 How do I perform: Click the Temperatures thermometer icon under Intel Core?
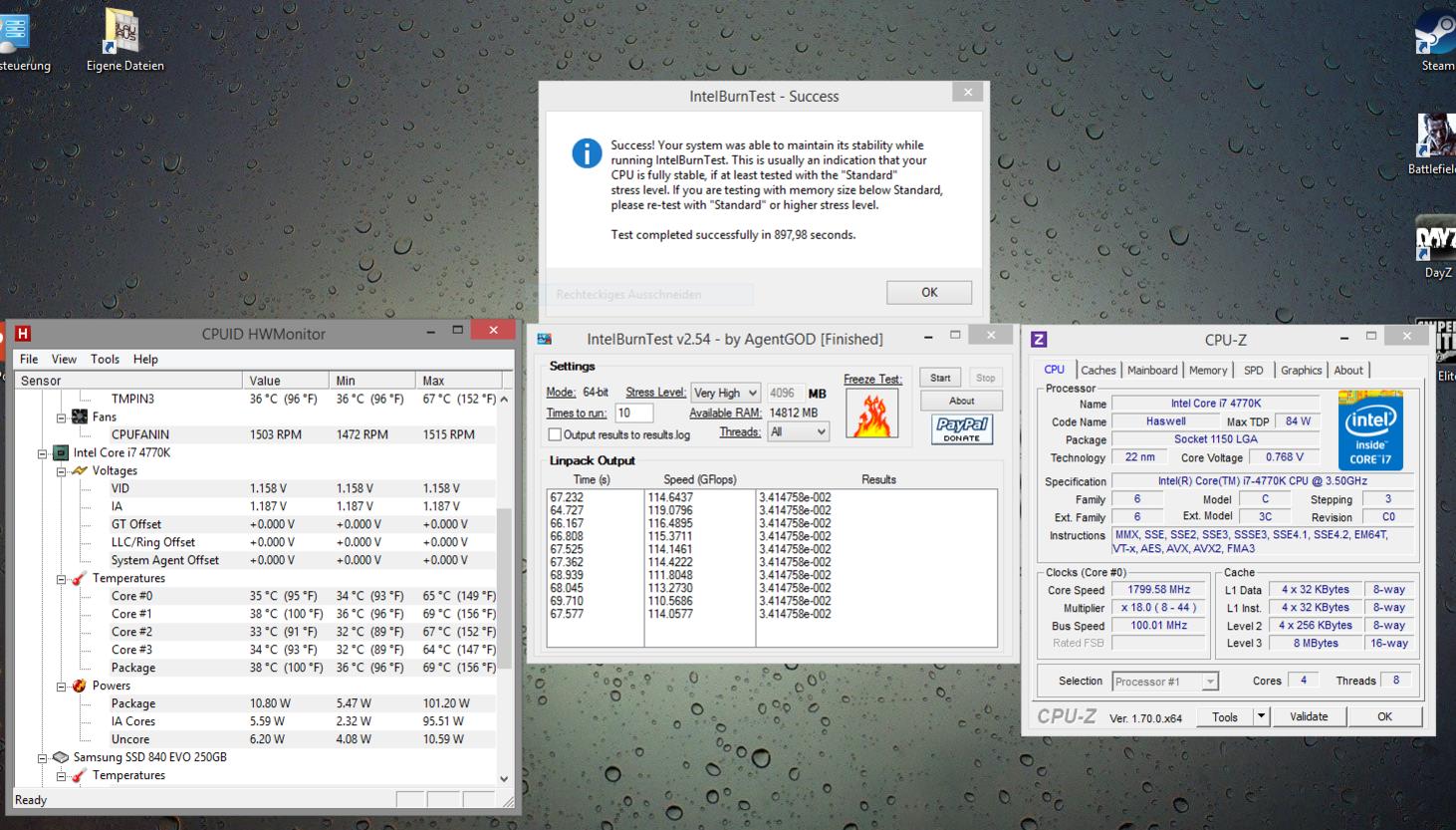pos(80,578)
